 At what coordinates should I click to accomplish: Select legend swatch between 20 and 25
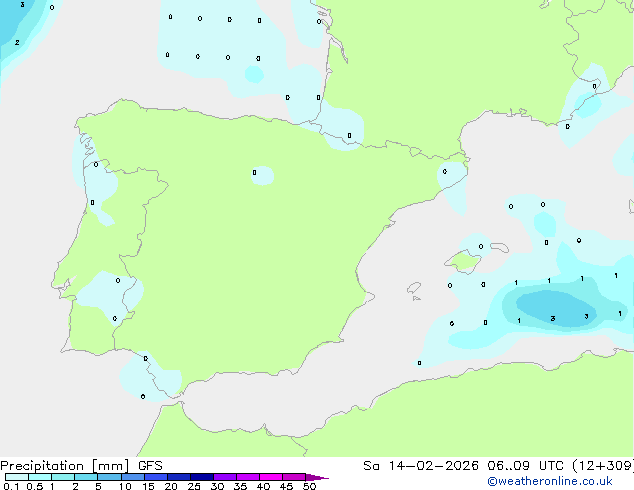[179, 477]
